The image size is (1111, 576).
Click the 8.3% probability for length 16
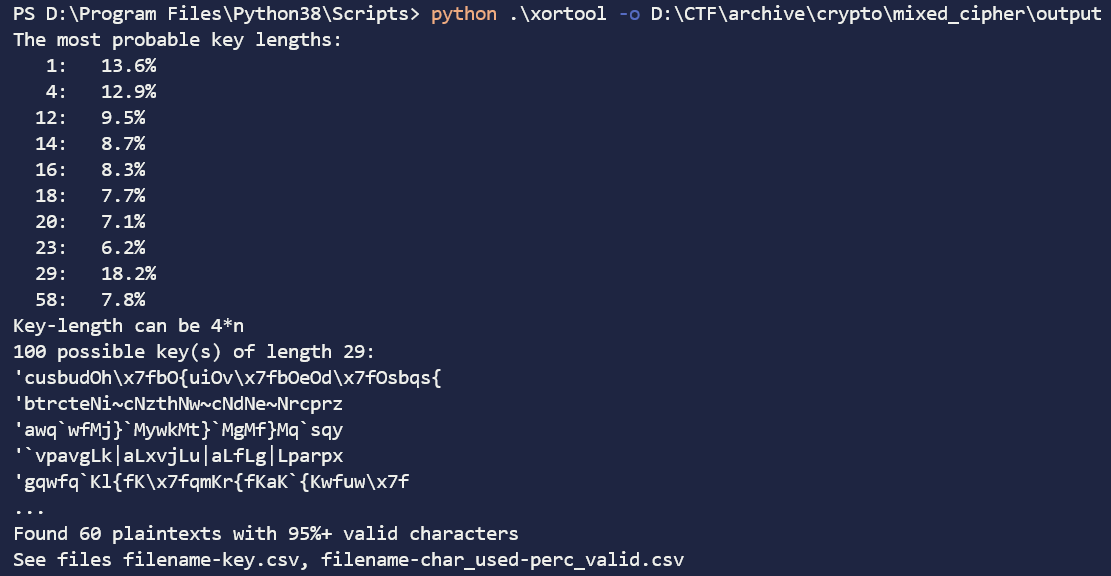click(x=123, y=170)
